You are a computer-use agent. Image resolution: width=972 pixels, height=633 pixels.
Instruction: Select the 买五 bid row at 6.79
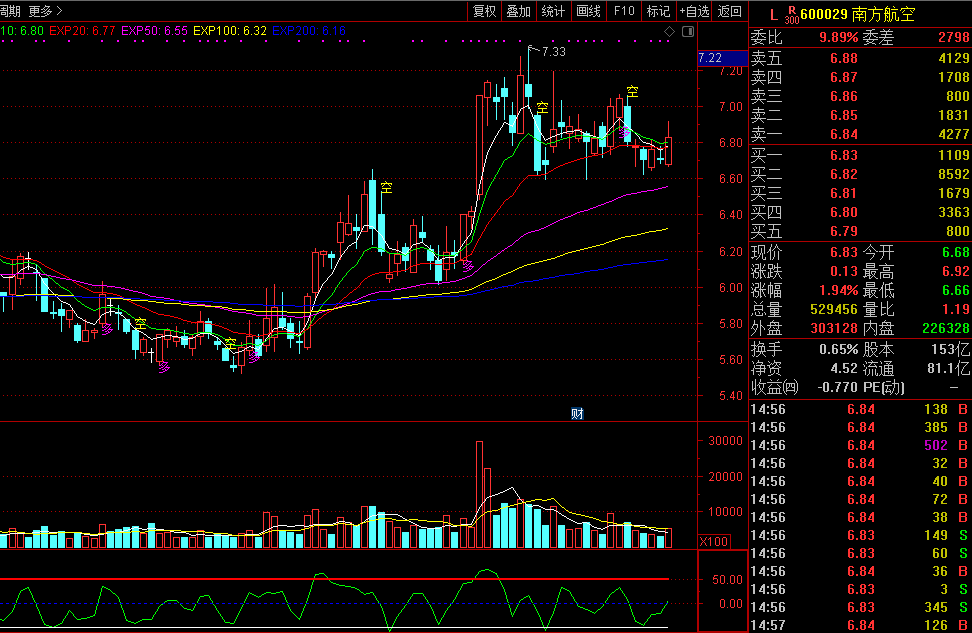[x=860, y=232]
